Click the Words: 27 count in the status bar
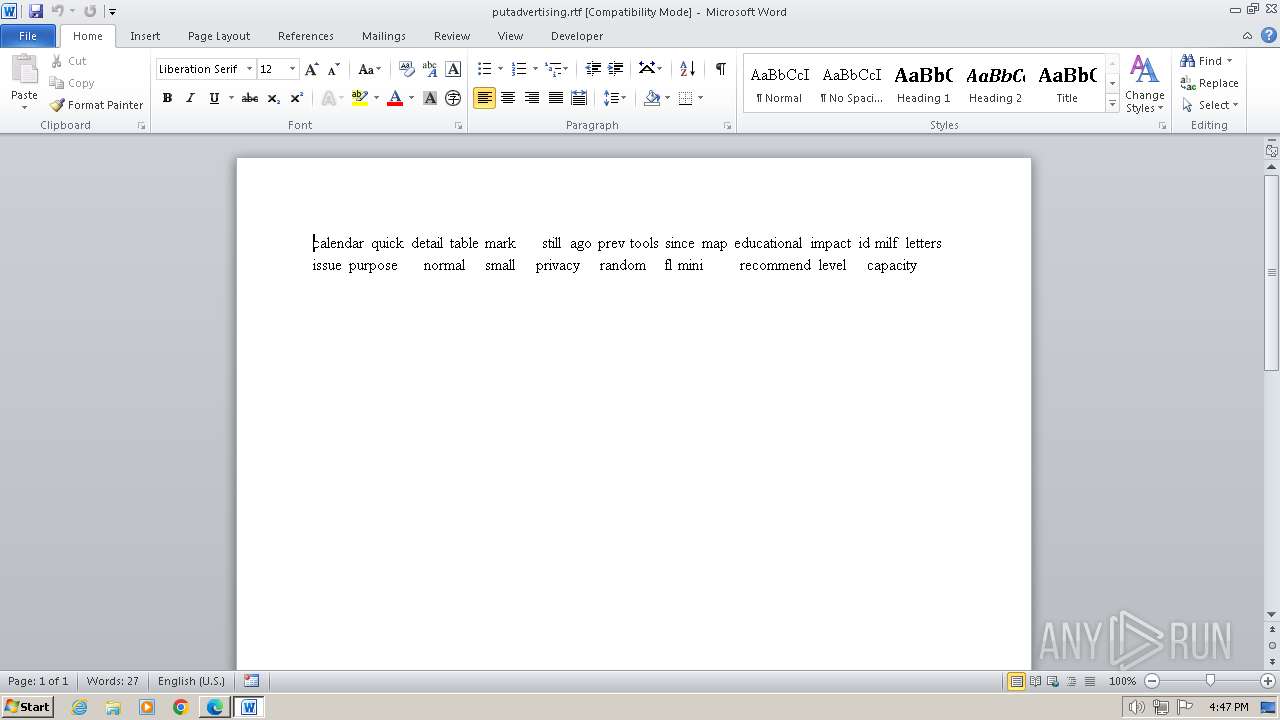Viewport: 1280px width, 720px height. tap(113, 681)
